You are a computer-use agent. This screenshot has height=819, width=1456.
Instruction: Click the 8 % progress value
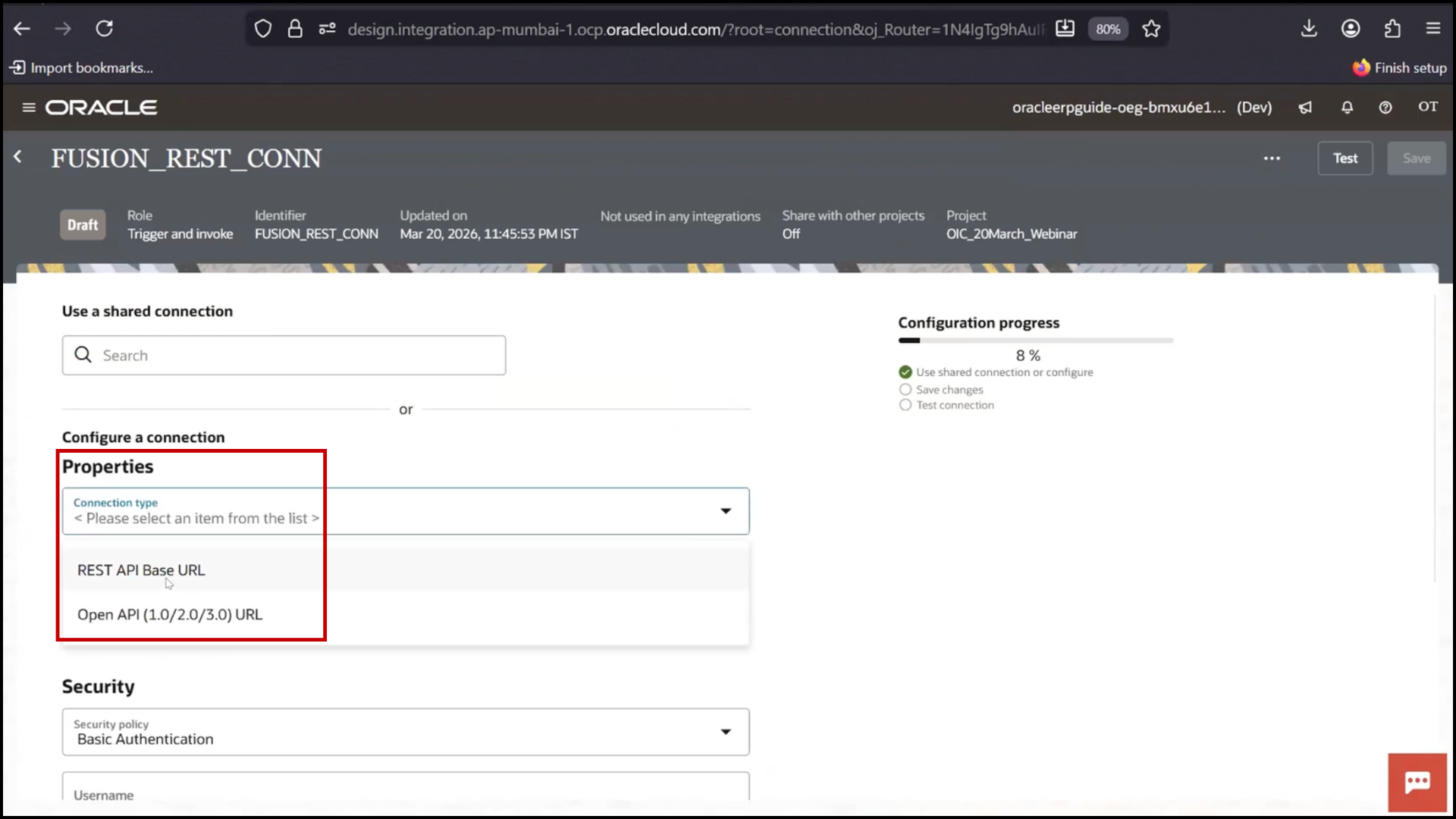tap(1028, 356)
